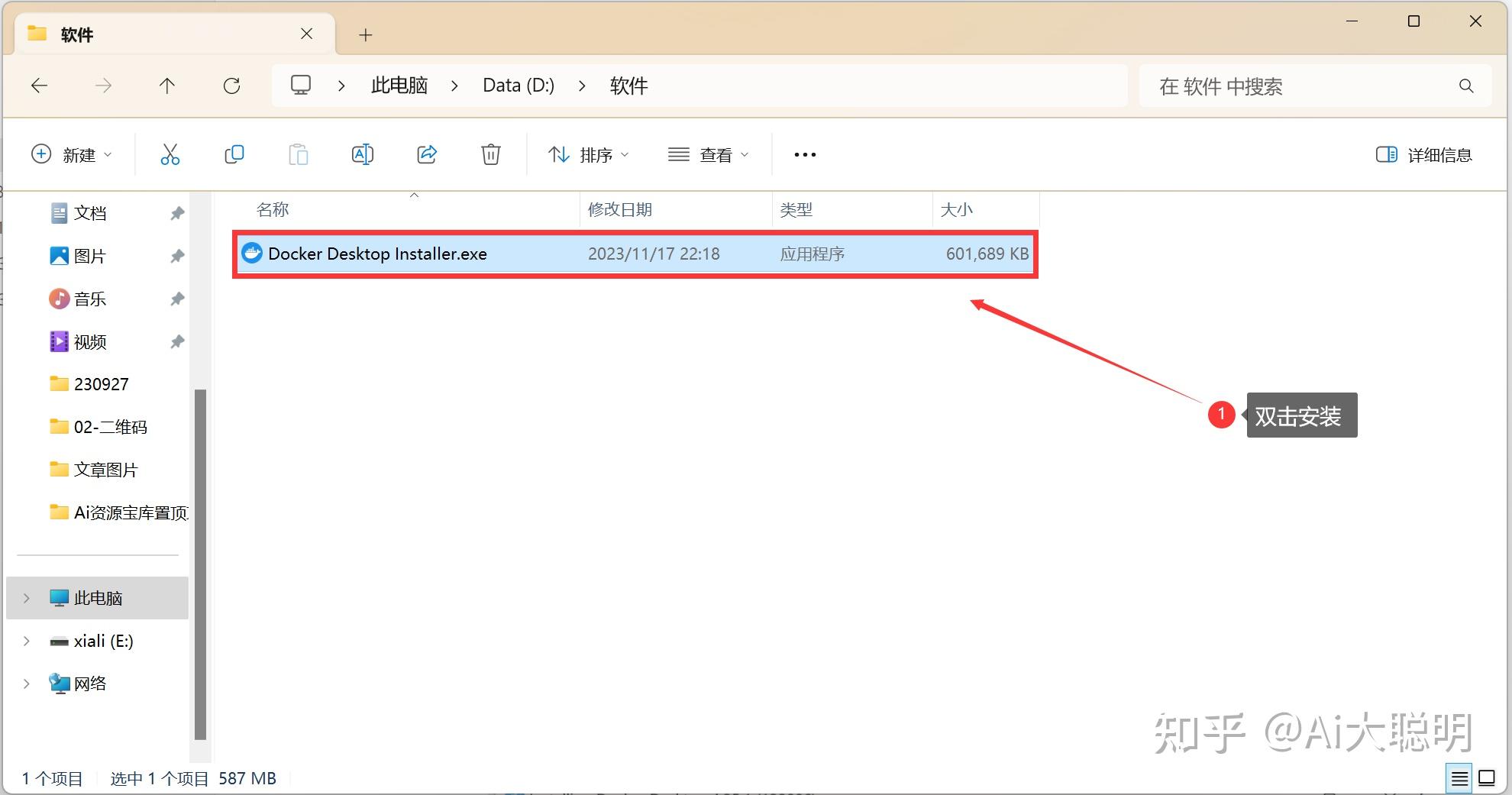Click the PC monitor icon in address bar
Image resolution: width=1512 pixels, height=795 pixels.
(301, 85)
